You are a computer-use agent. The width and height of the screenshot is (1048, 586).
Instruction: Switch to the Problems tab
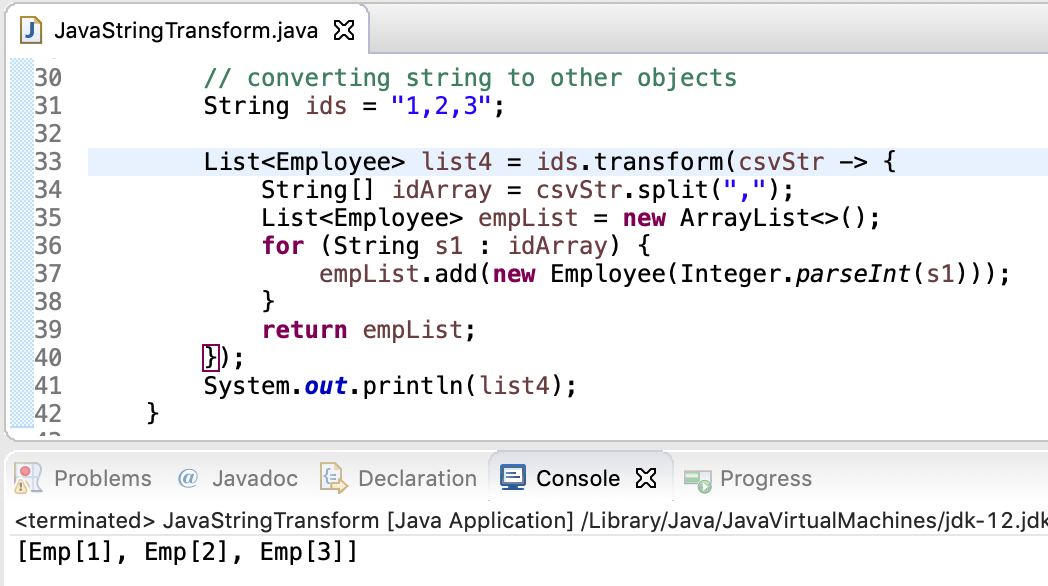pyautogui.click(x=103, y=478)
